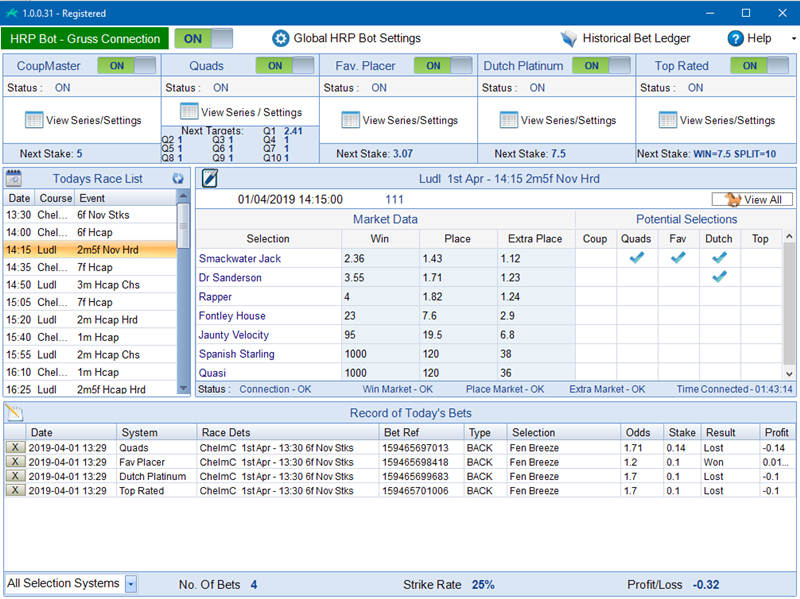This screenshot has height=599, width=800.
Task: Click Quads checkmark for Smackwater Jack
Action: coord(636,258)
